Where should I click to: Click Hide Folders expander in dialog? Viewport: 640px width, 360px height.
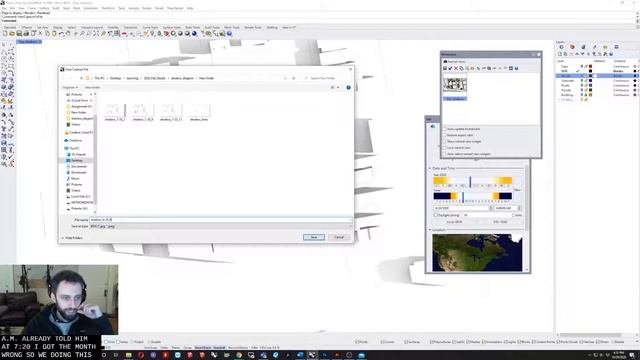tap(72, 238)
